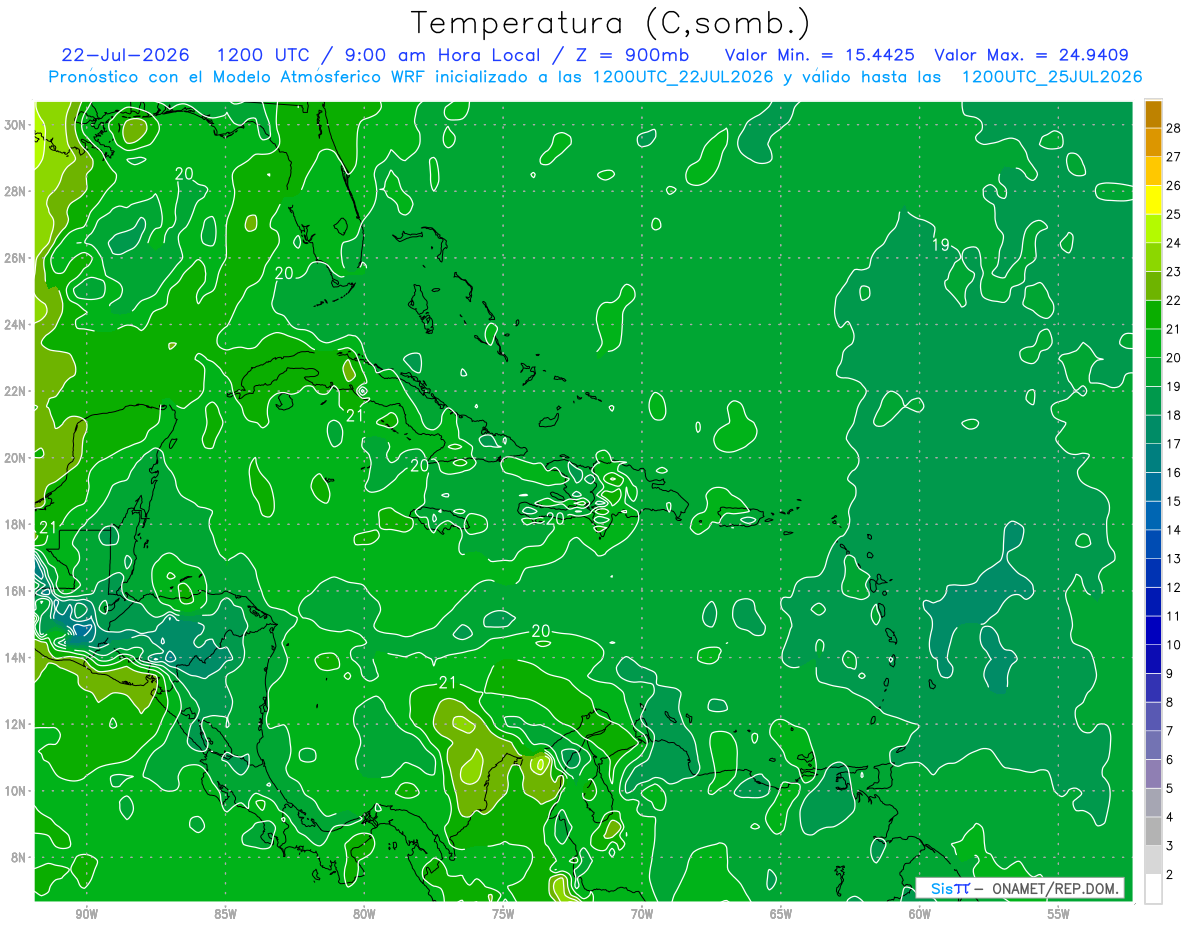
Task: Click the 75W longitude axis label
Action: click(x=503, y=913)
